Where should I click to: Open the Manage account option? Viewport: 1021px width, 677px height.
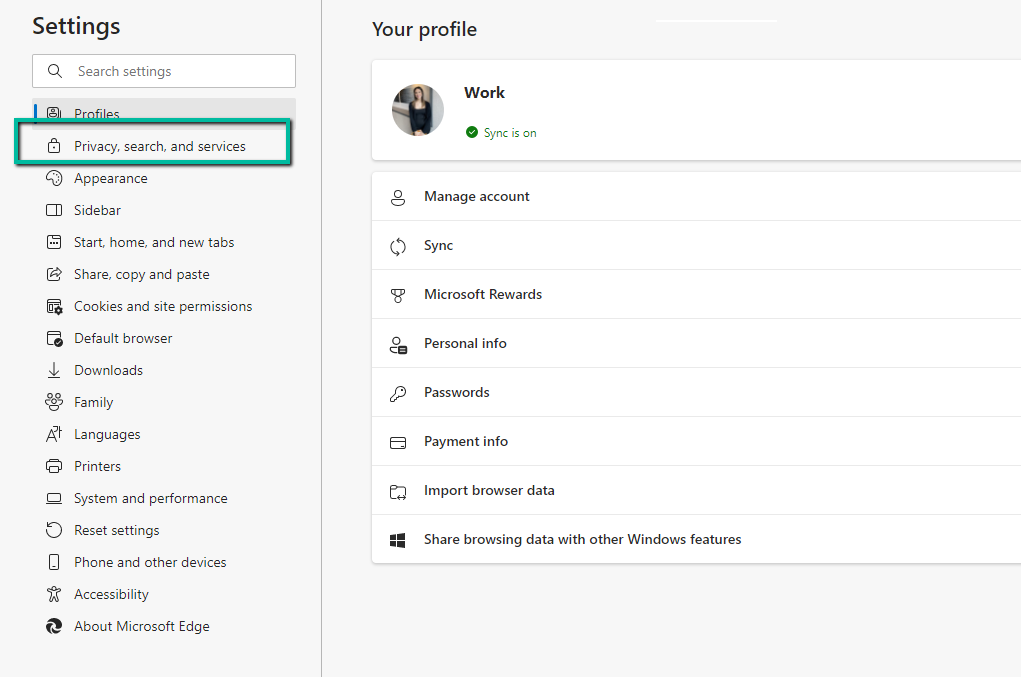696,197
